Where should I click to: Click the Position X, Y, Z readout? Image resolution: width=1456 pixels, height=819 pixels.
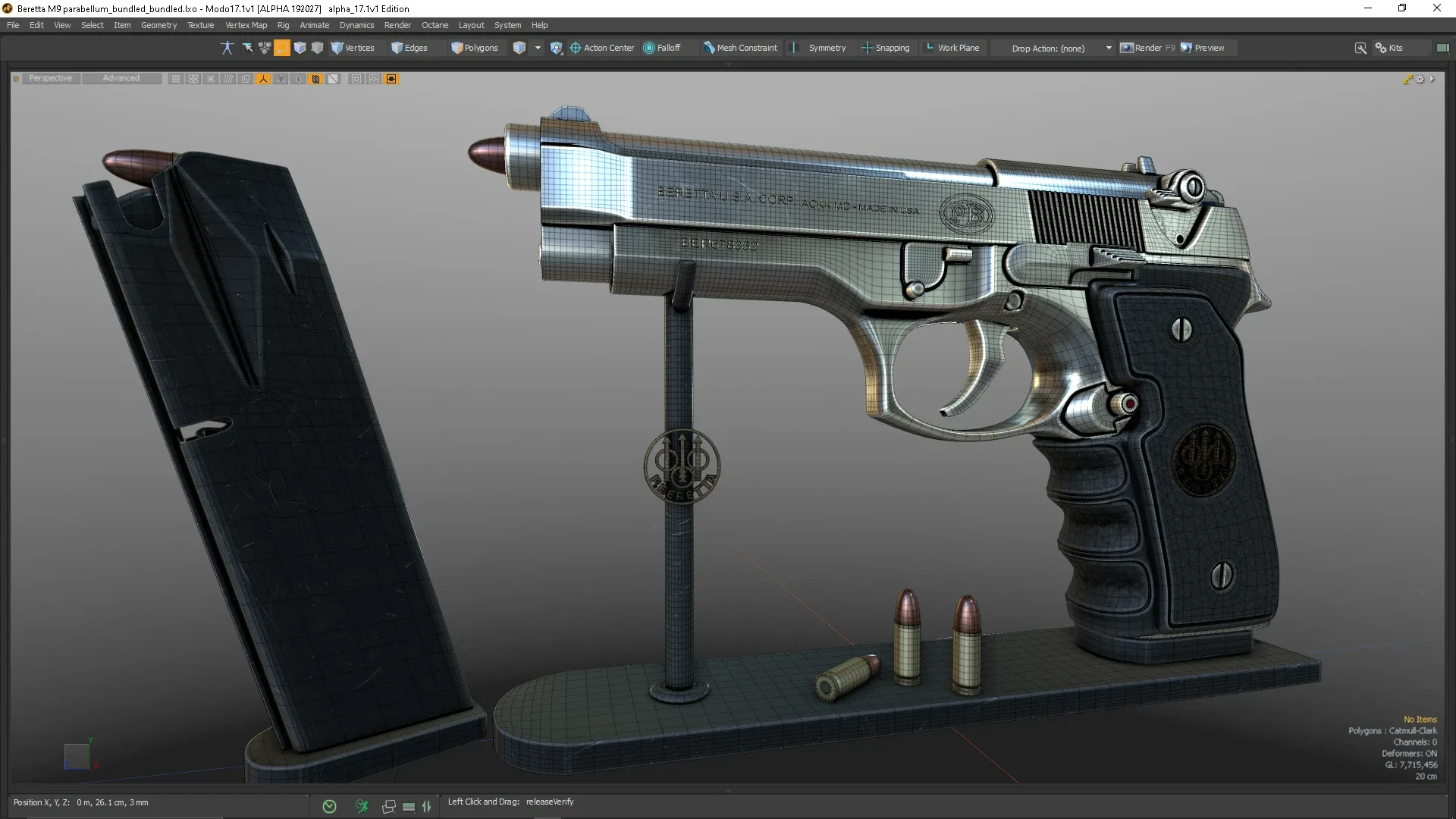80,802
